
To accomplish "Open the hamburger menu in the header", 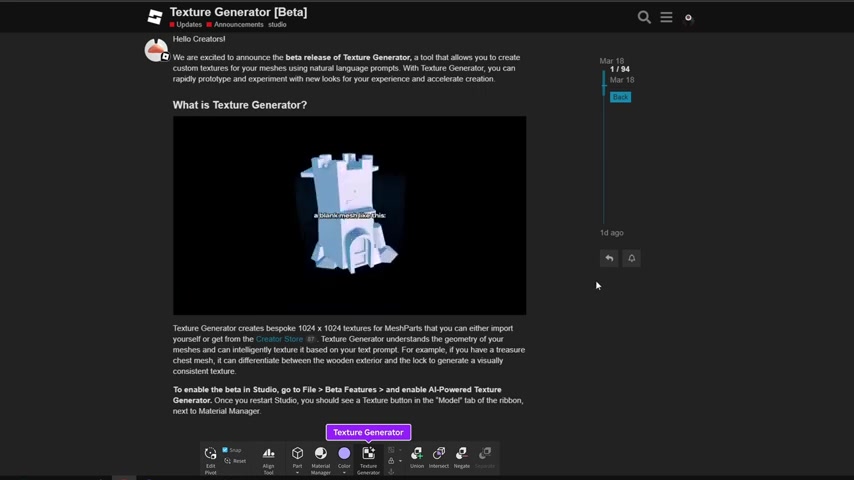I will point(666,17).
